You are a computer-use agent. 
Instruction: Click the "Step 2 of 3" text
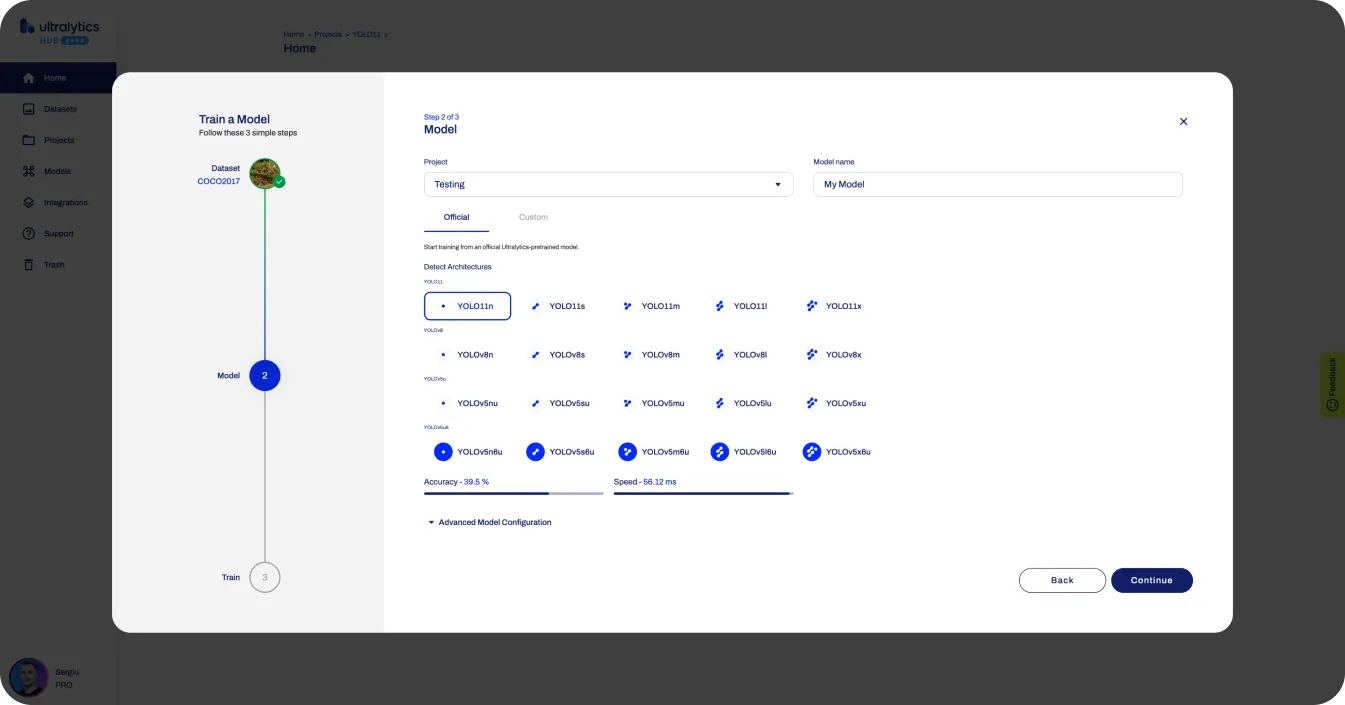pos(441,117)
